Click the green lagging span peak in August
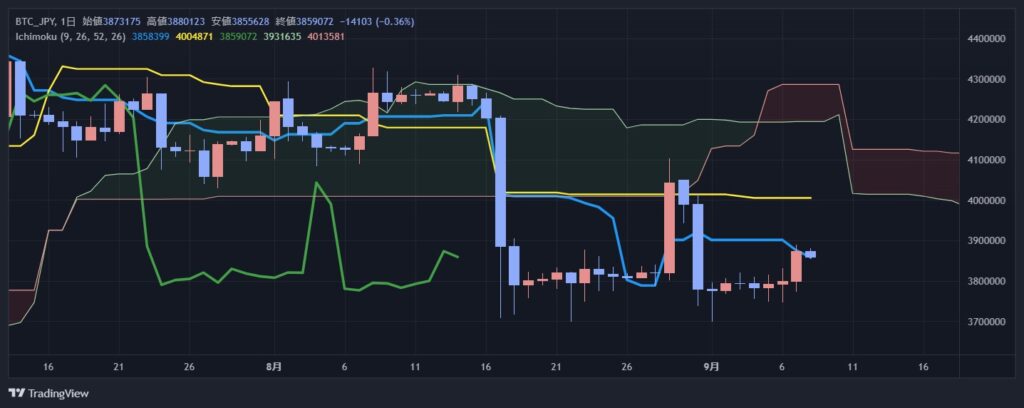Image resolution: width=1024 pixels, height=408 pixels. [x=317, y=184]
